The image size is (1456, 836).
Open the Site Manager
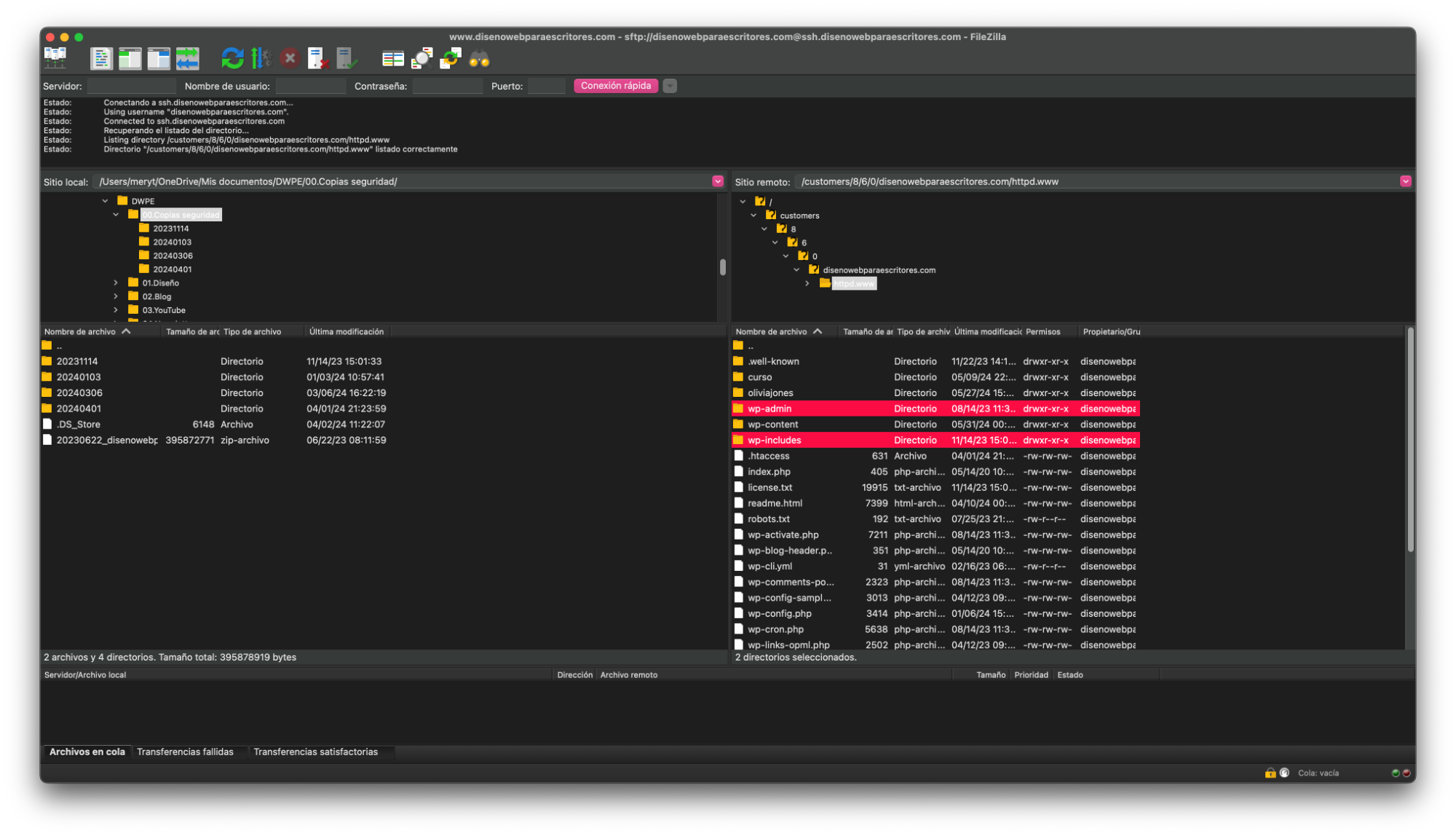(56, 58)
